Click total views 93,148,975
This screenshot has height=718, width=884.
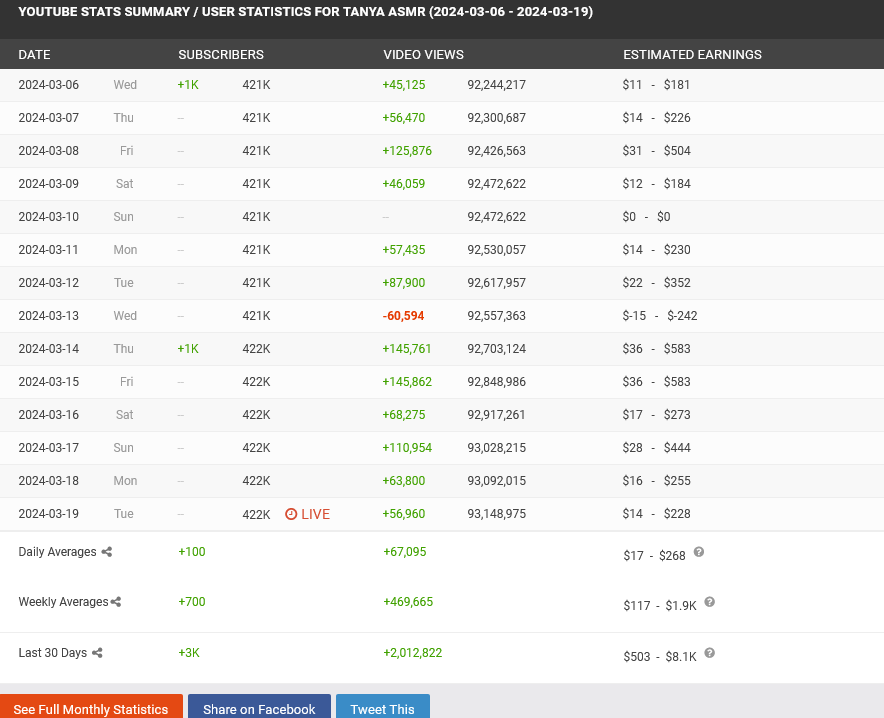point(497,513)
